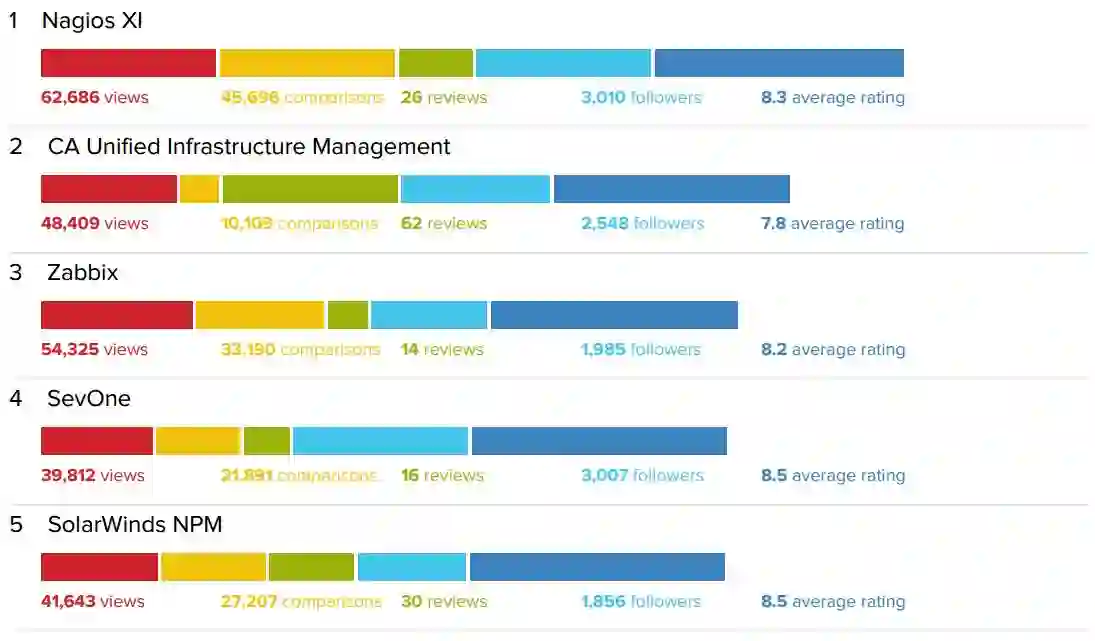Click the 54,325 views count for Zabbix
1095x641 pixels.
click(x=94, y=350)
